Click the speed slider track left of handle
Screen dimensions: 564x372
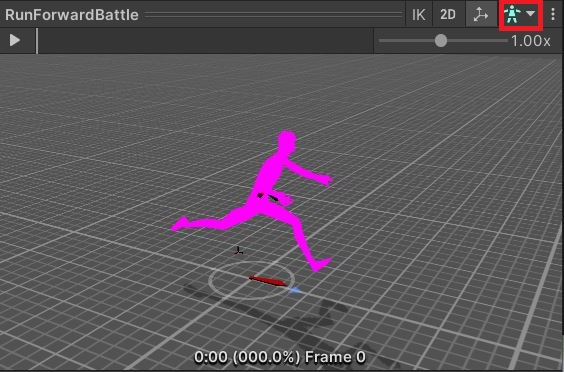[407, 41]
